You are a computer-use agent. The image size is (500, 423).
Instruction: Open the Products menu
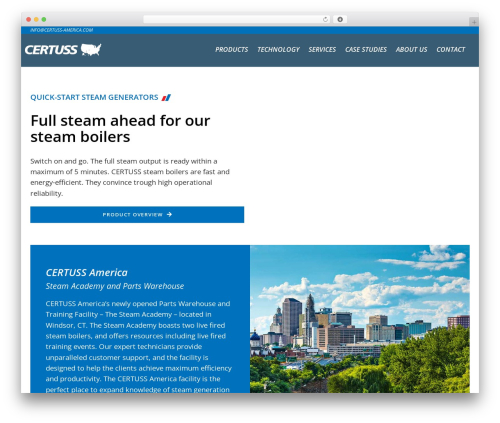pos(232,50)
